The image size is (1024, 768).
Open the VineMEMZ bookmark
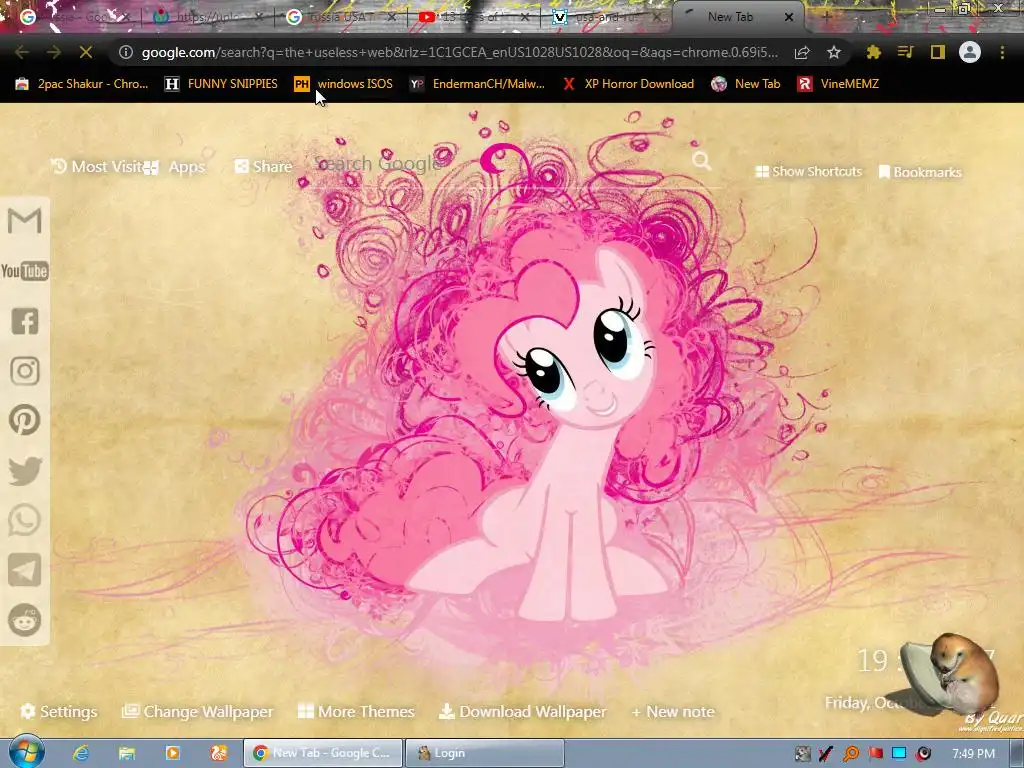838,84
